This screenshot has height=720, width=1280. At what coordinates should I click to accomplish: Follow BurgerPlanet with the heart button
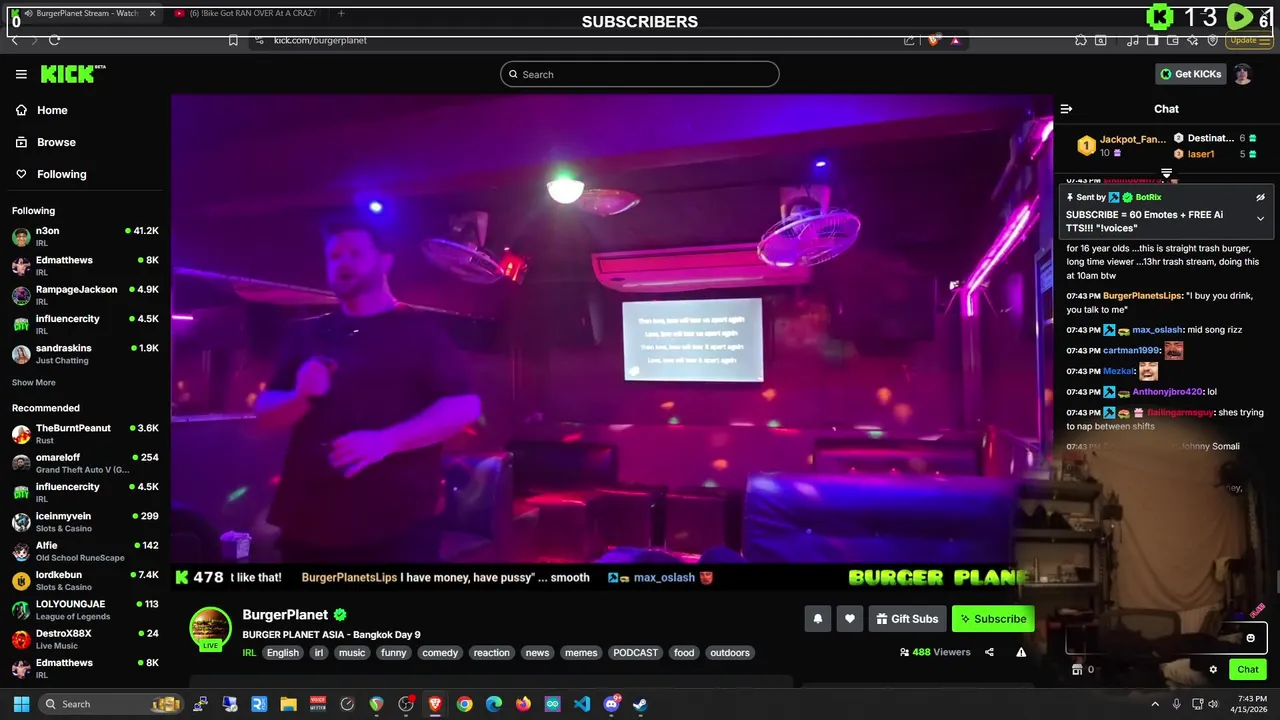tap(850, 619)
